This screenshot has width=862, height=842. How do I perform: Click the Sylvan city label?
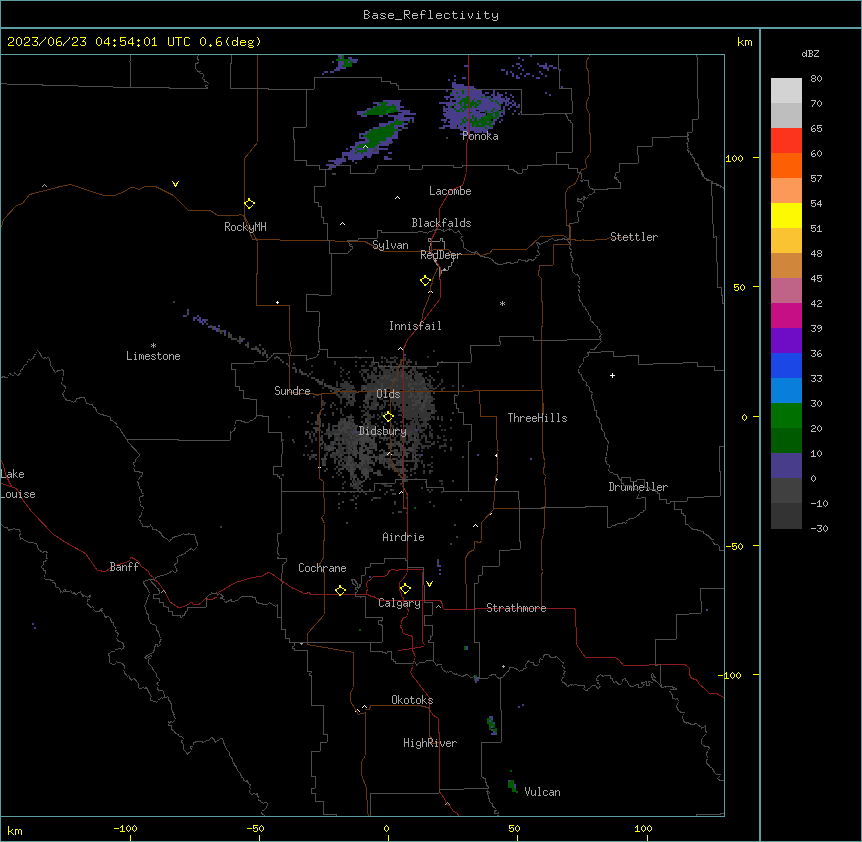(x=390, y=245)
